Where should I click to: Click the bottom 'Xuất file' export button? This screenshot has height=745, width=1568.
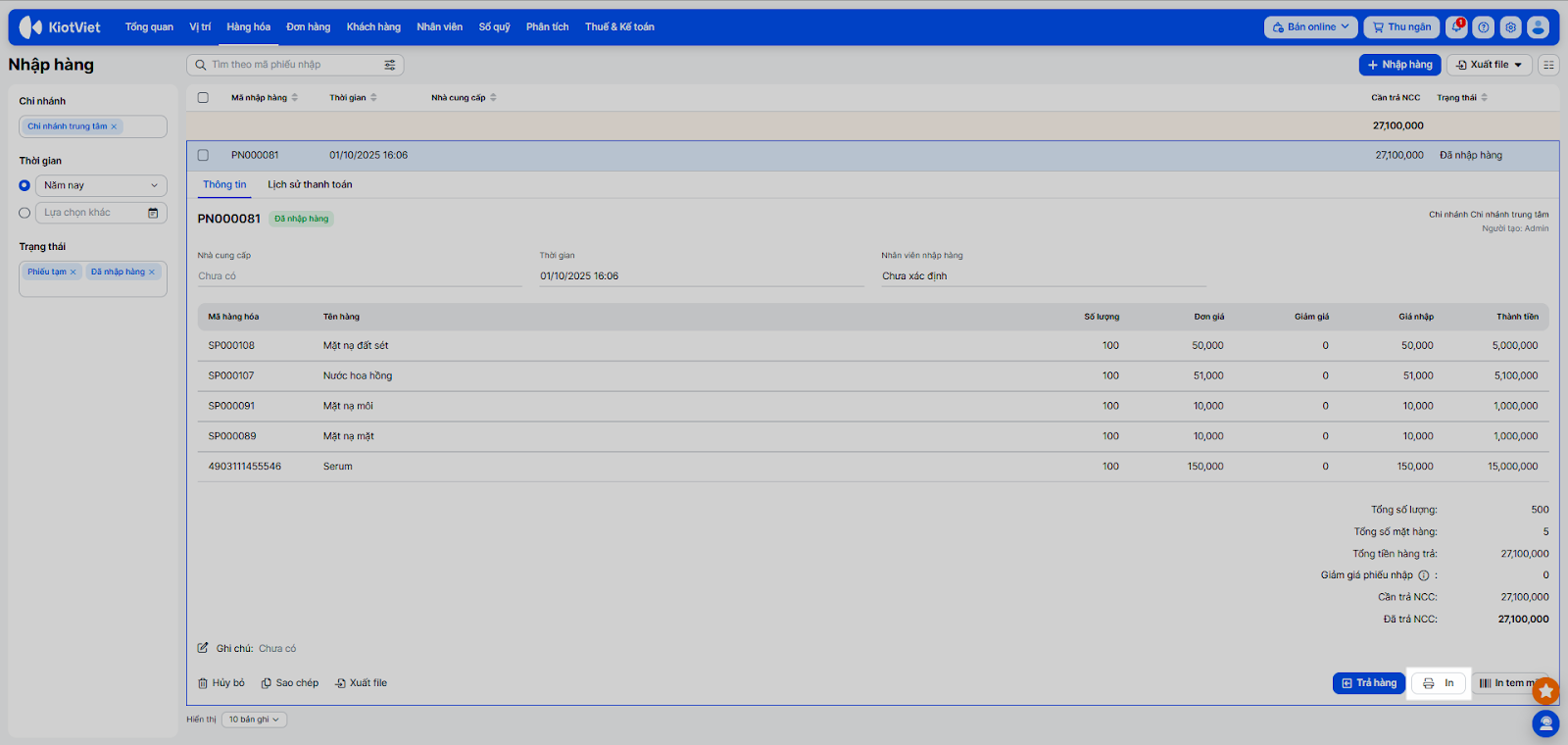tap(362, 683)
